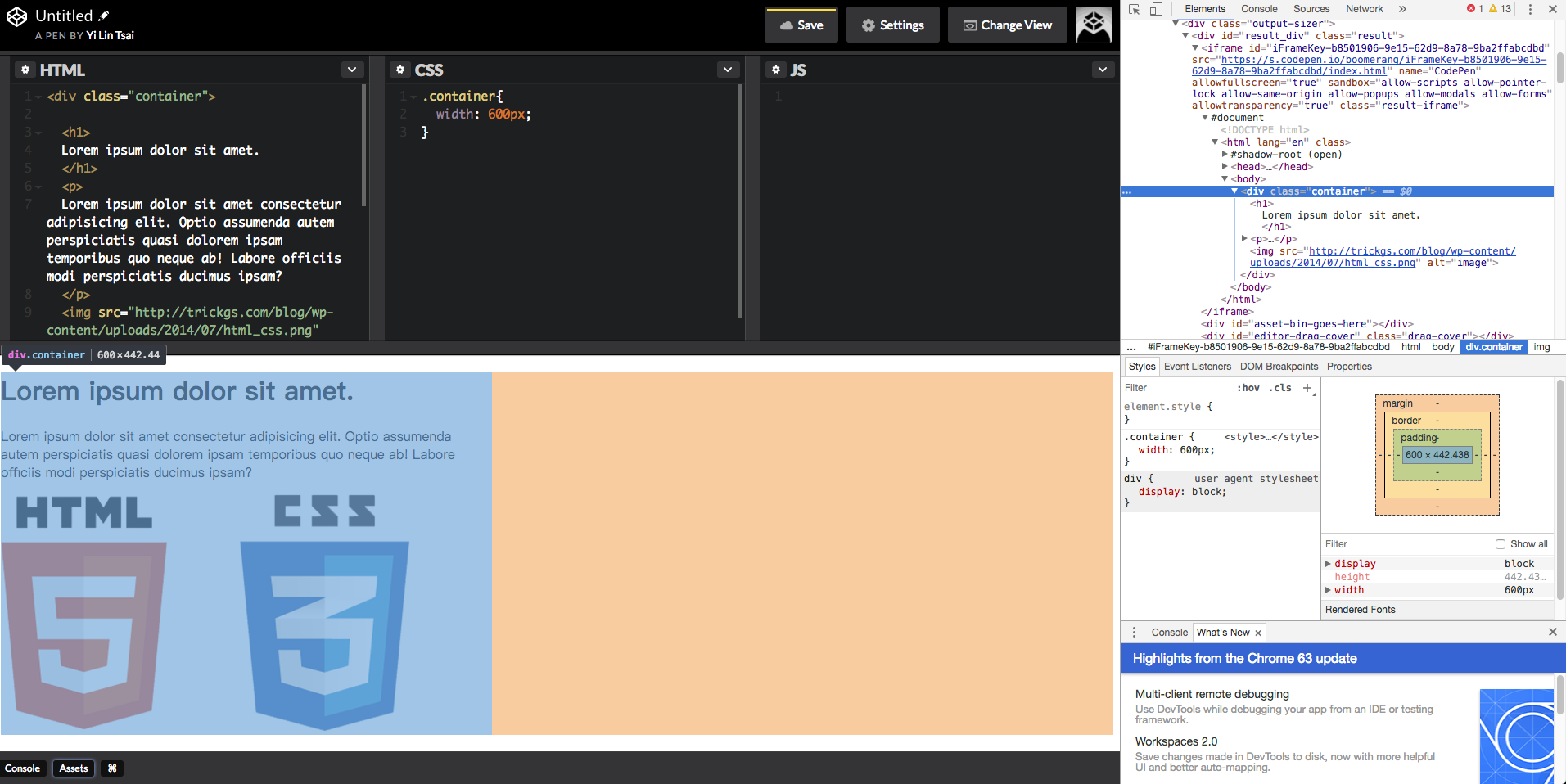This screenshot has height=784, width=1566.
Task: Open the trickgs.com image src link
Action: 1383,257
